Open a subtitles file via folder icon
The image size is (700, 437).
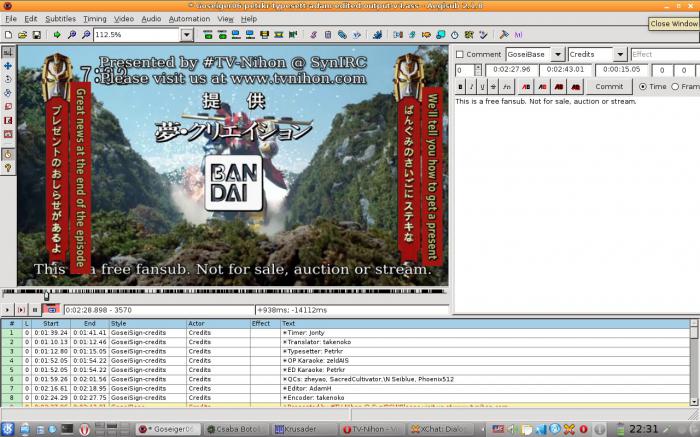(x=22, y=35)
